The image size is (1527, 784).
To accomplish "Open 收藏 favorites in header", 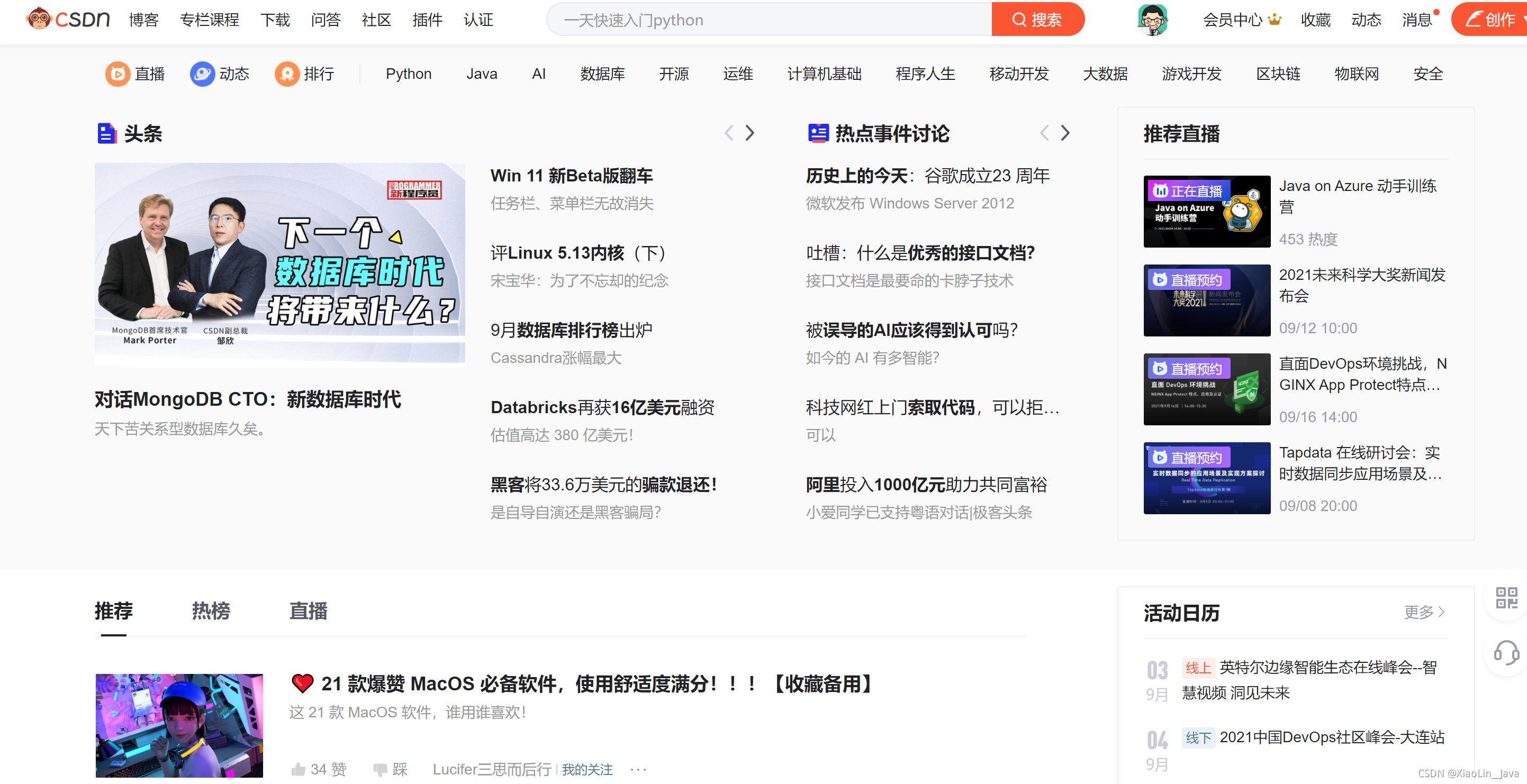I will pos(1315,20).
